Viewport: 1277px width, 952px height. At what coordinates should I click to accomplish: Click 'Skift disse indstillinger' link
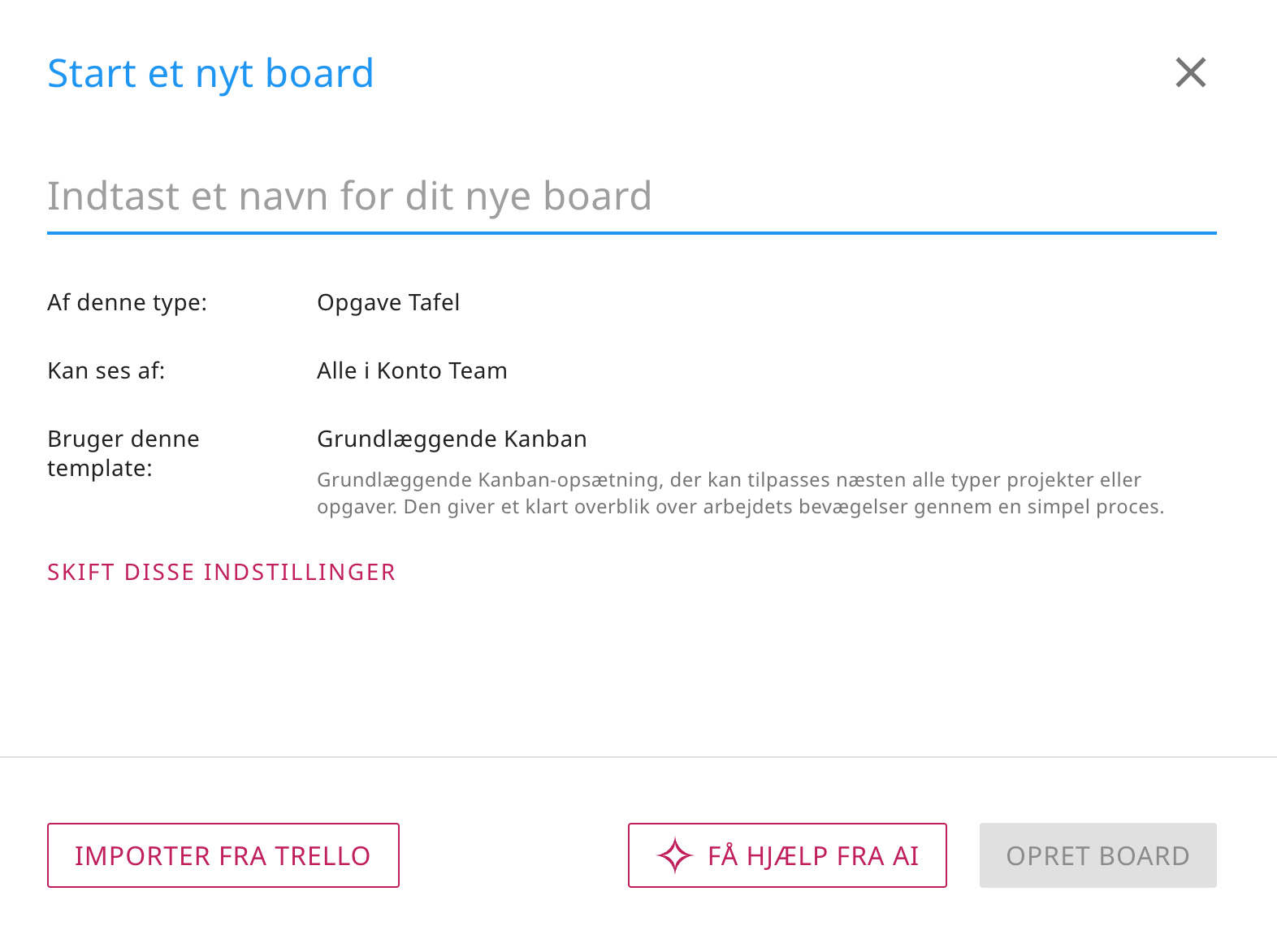pos(221,572)
